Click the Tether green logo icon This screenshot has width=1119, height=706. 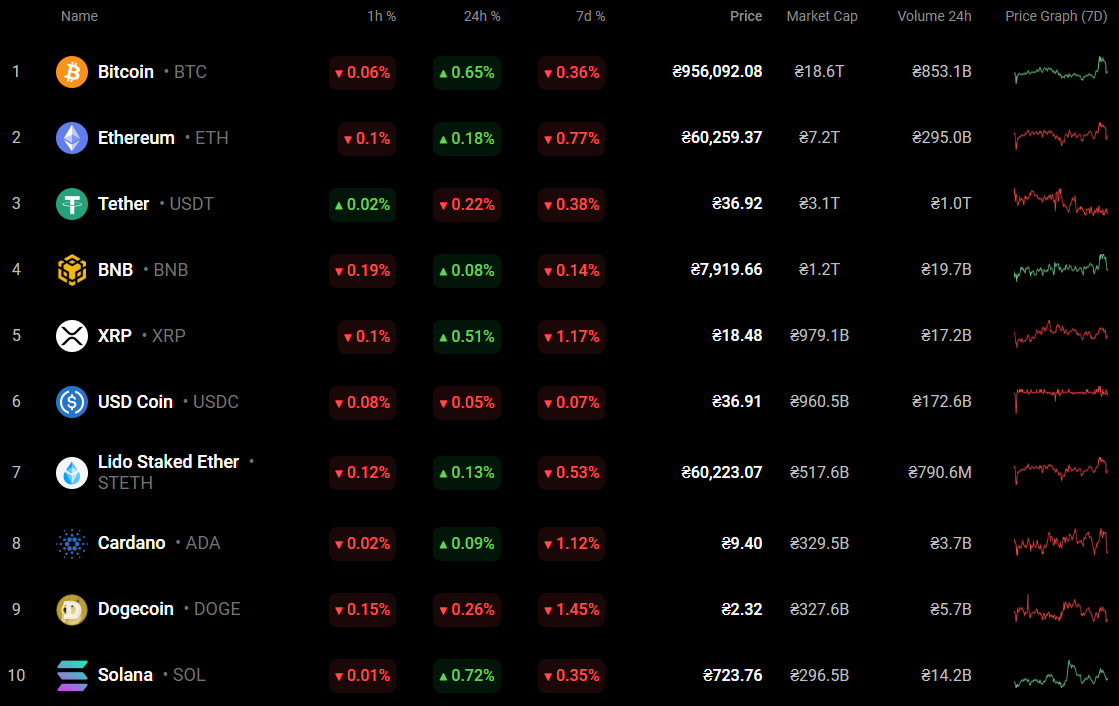tap(72, 204)
